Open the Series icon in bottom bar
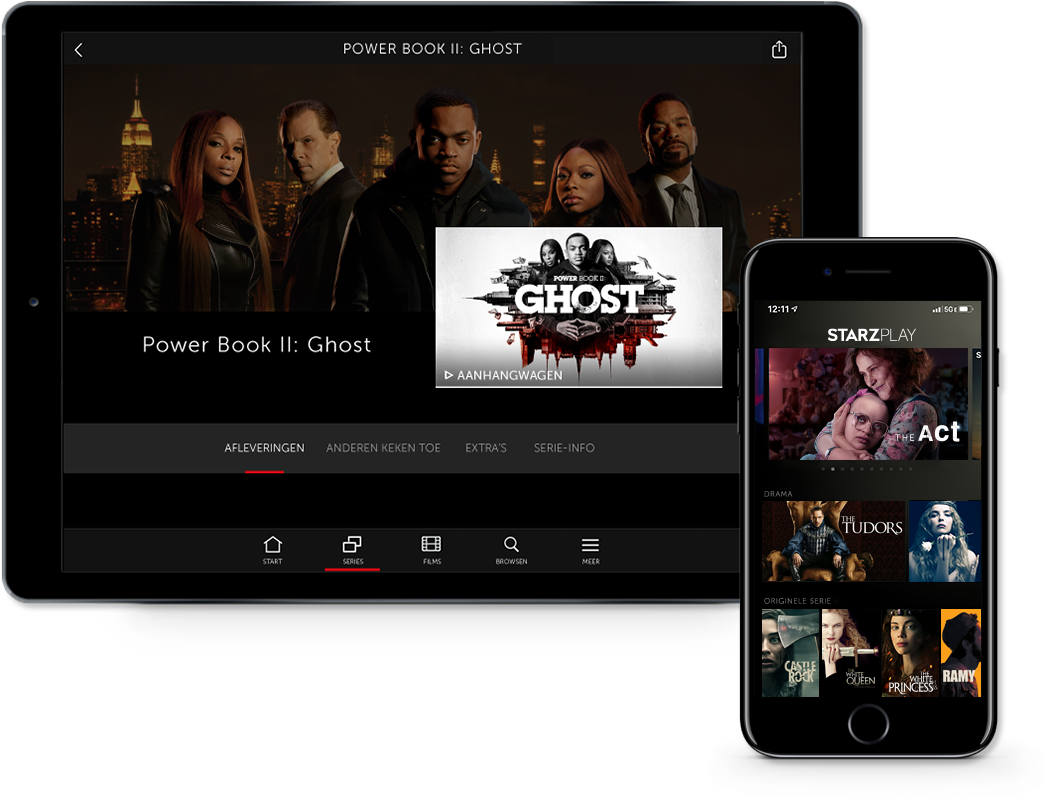Screen dimensions: 1046x802 (352, 550)
